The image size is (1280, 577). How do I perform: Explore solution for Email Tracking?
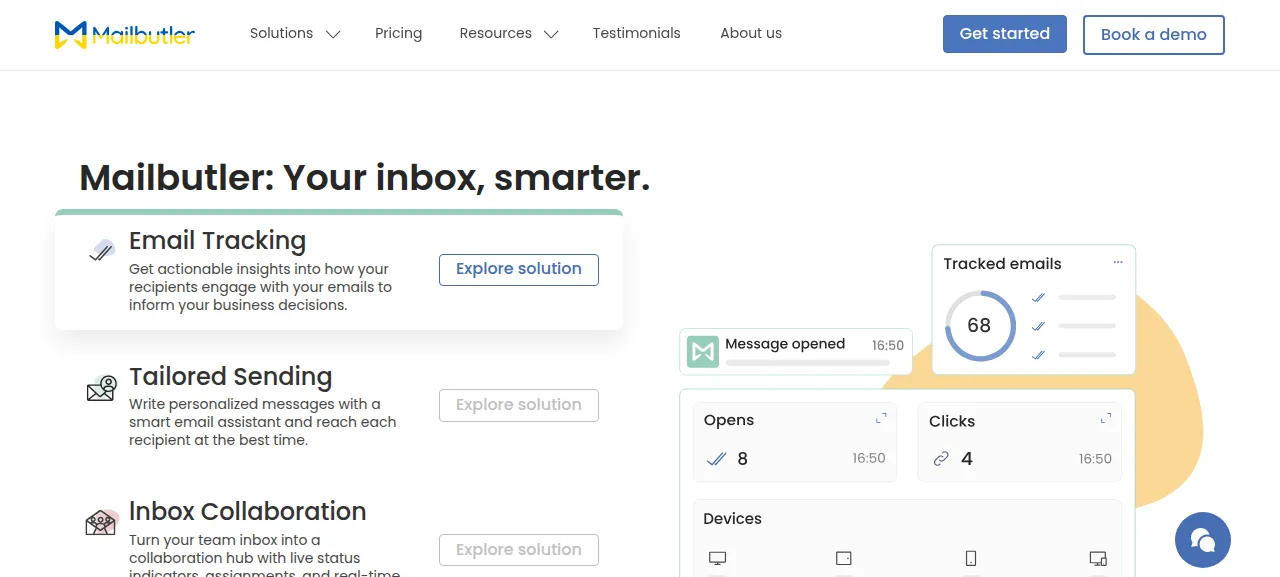(519, 269)
